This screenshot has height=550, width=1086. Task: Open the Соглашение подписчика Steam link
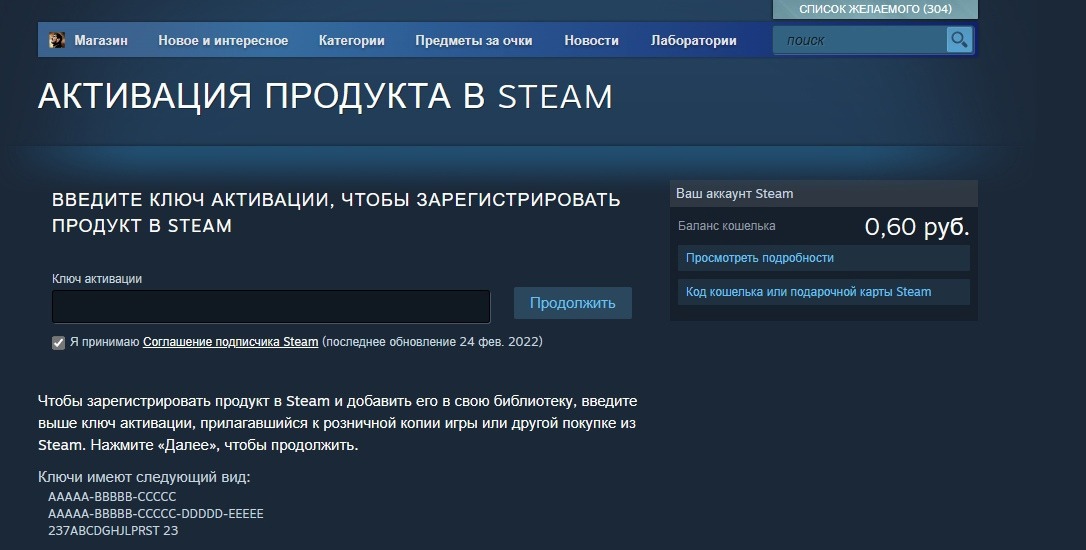[x=231, y=341]
